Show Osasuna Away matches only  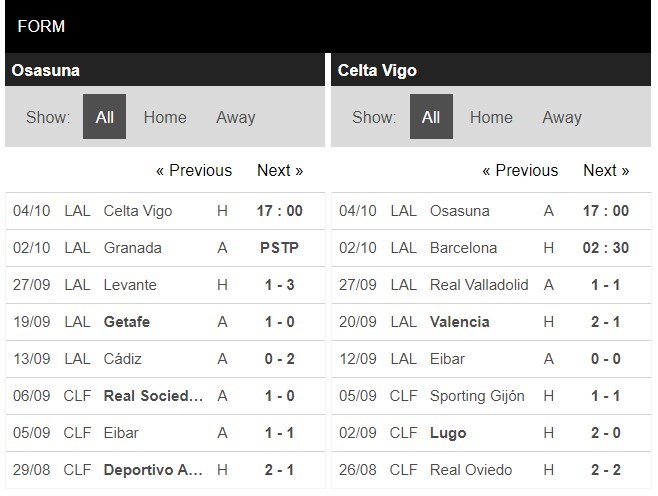(x=235, y=117)
